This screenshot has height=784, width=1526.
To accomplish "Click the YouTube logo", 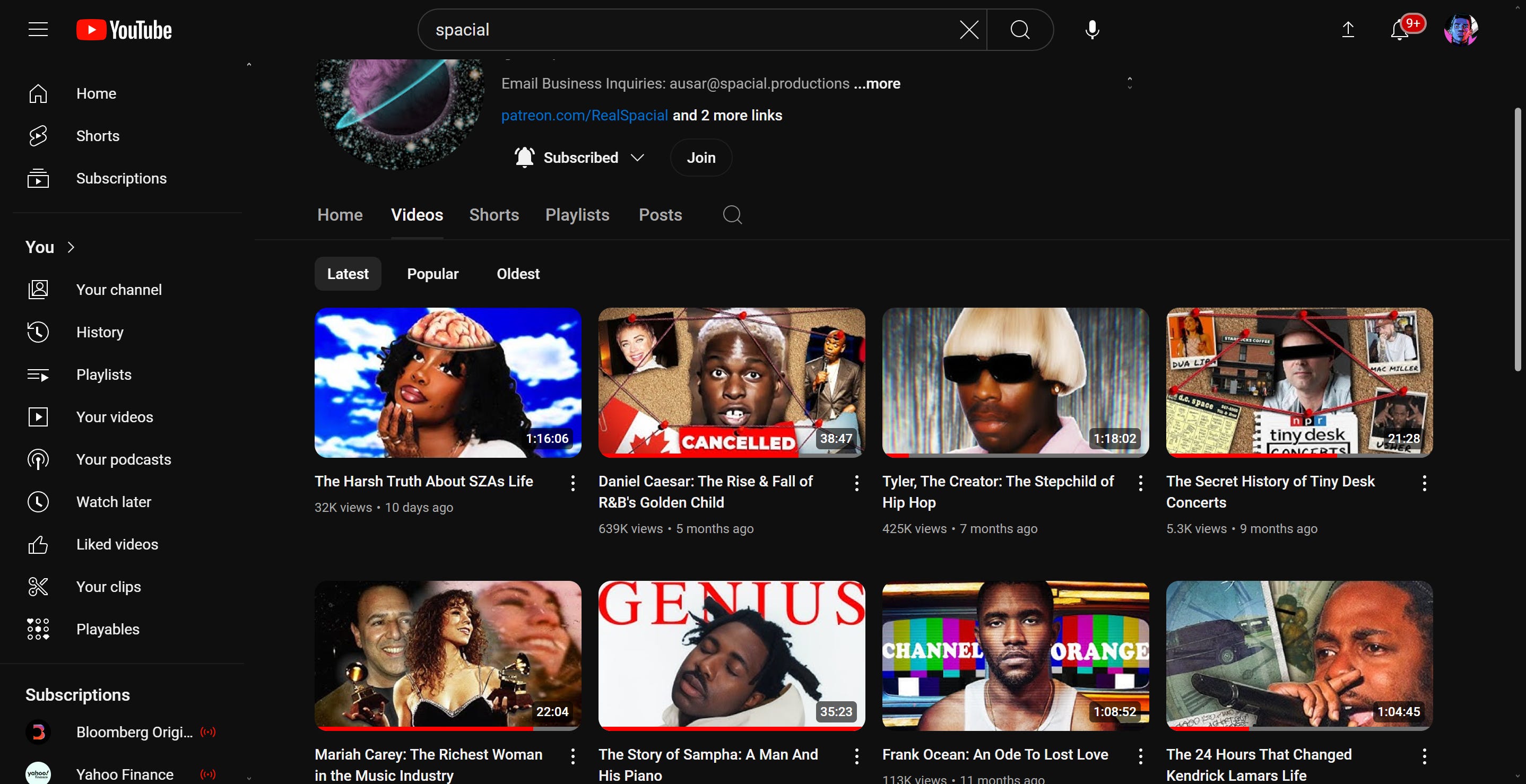I will [124, 30].
